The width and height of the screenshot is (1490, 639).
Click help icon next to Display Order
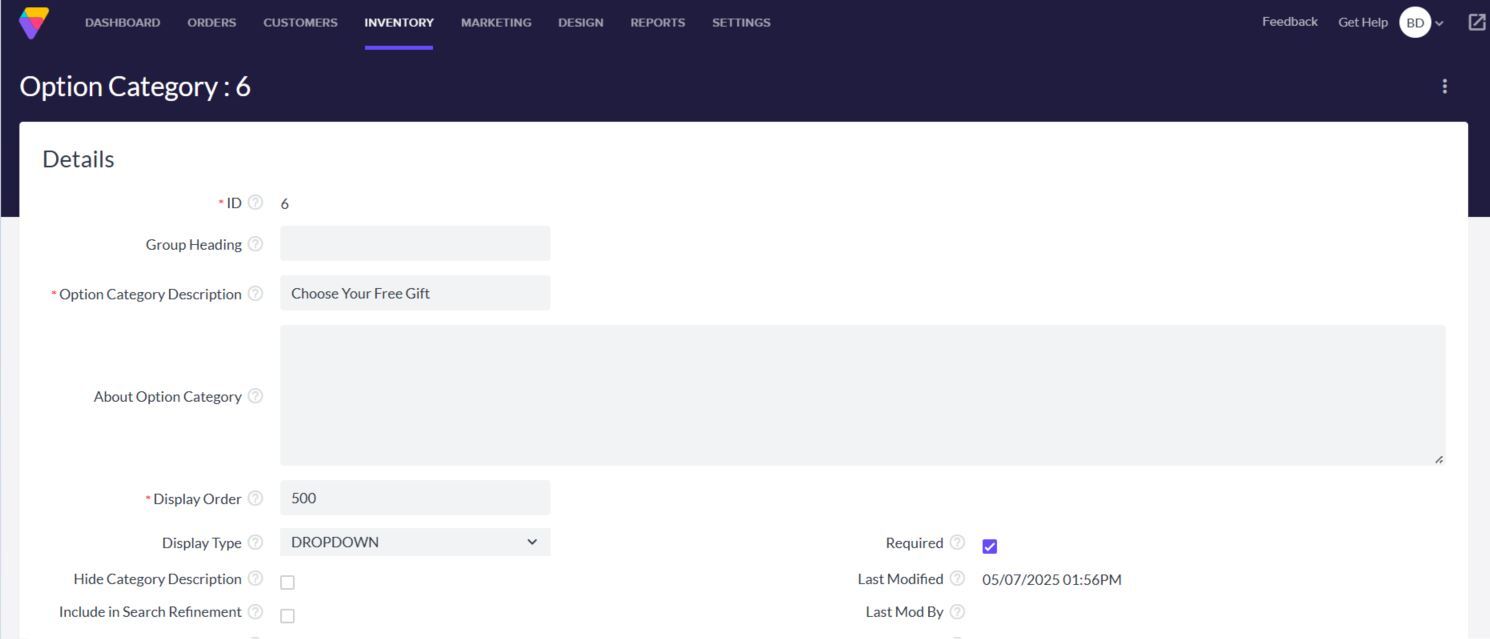pos(255,498)
